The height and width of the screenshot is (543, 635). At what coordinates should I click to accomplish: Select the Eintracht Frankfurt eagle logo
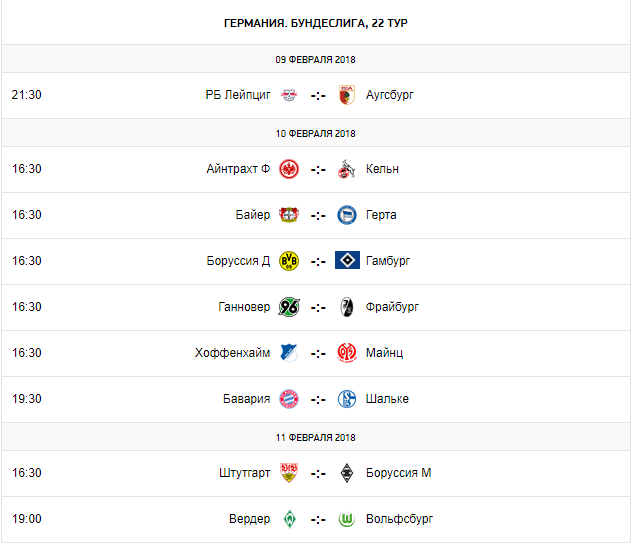point(289,169)
